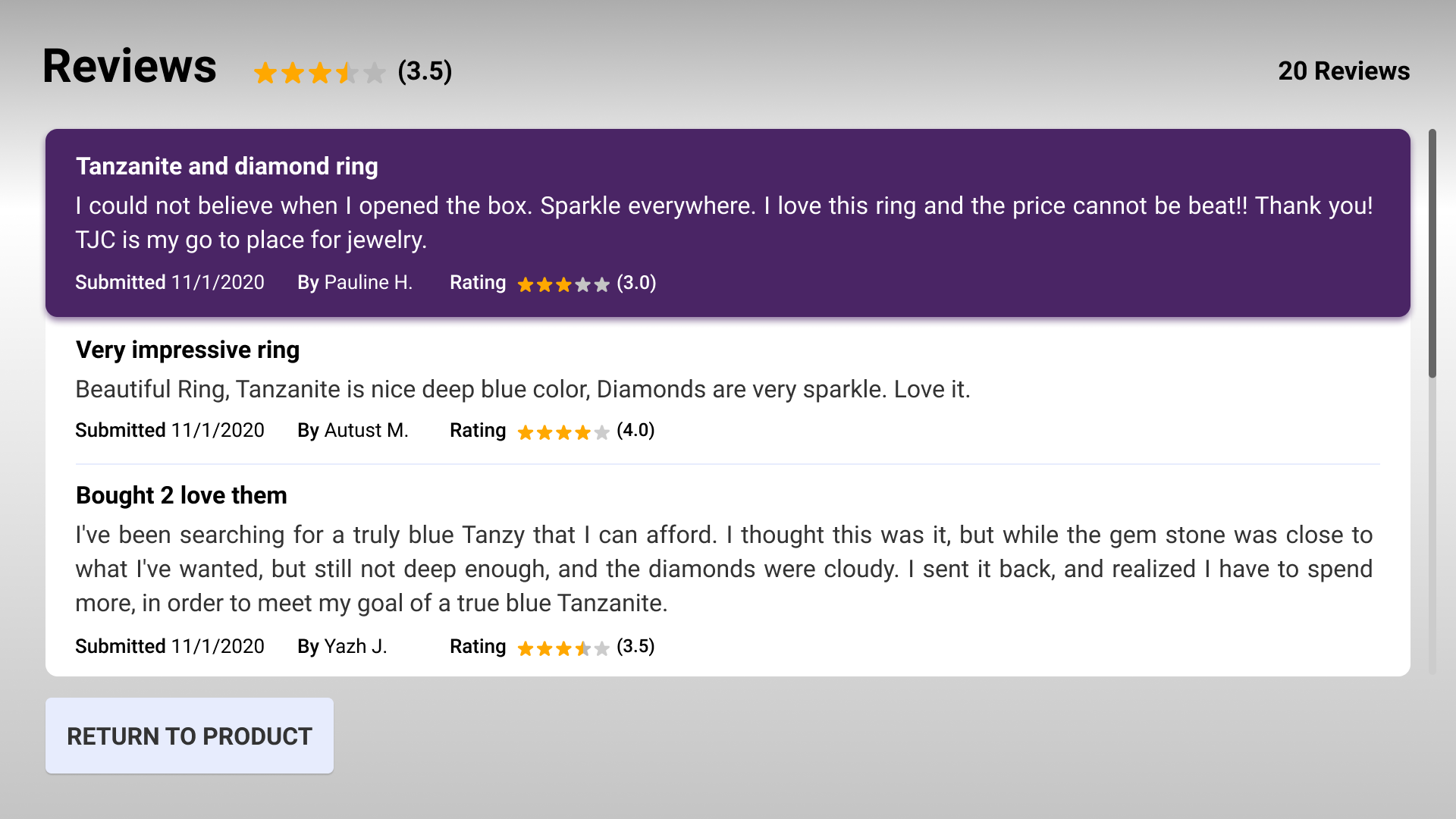The width and height of the screenshot is (1456, 819).
Task: Click reviewer name Pauline H.
Action: (x=368, y=282)
